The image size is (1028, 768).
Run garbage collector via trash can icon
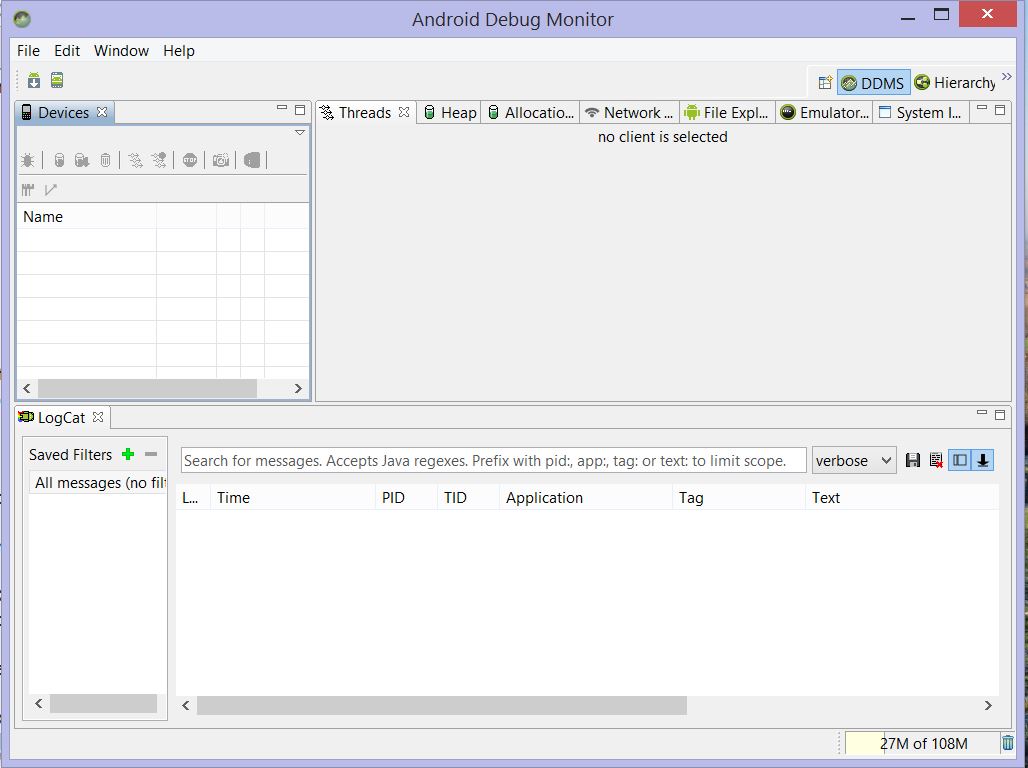tap(1008, 743)
